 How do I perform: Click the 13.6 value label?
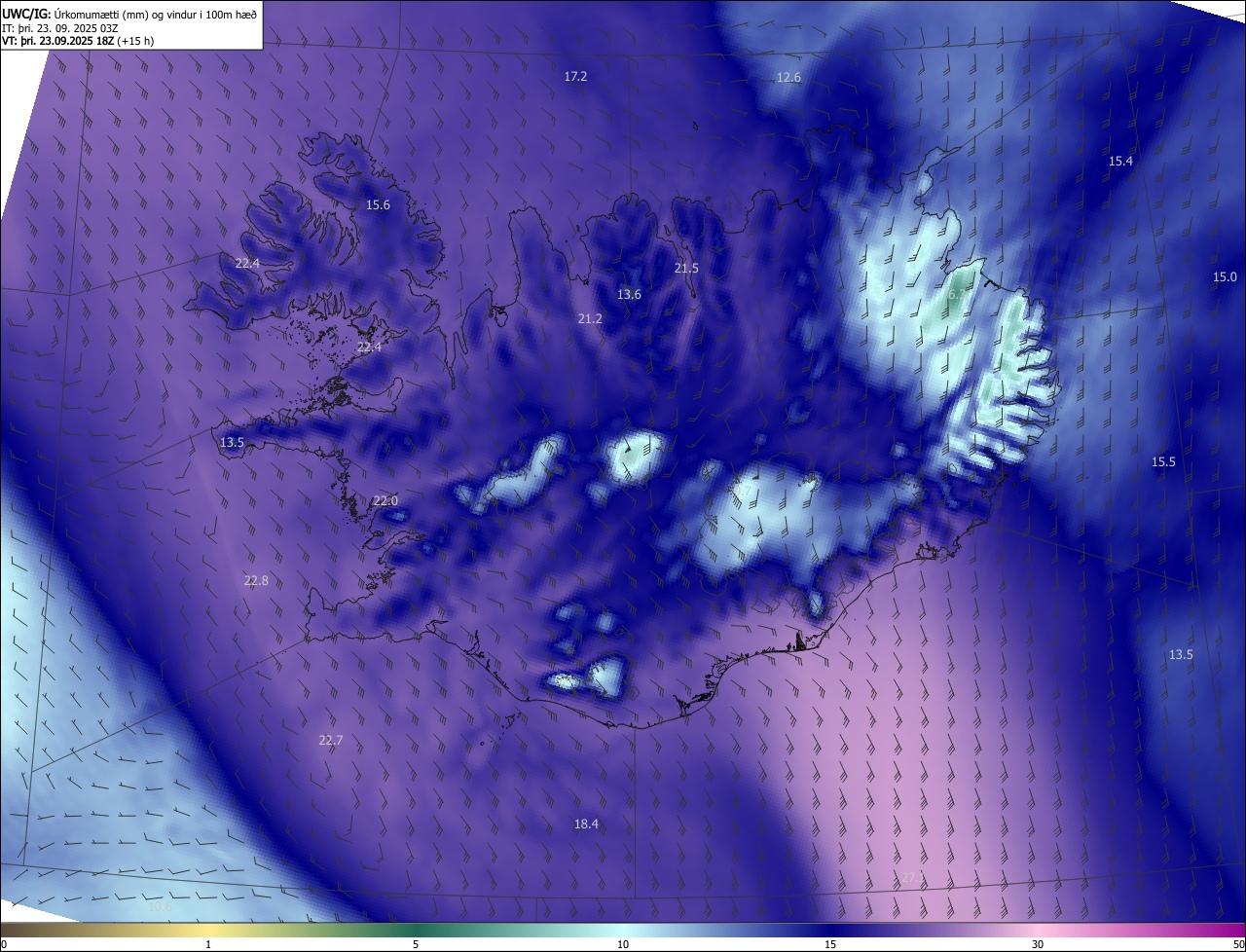[630, 294]
